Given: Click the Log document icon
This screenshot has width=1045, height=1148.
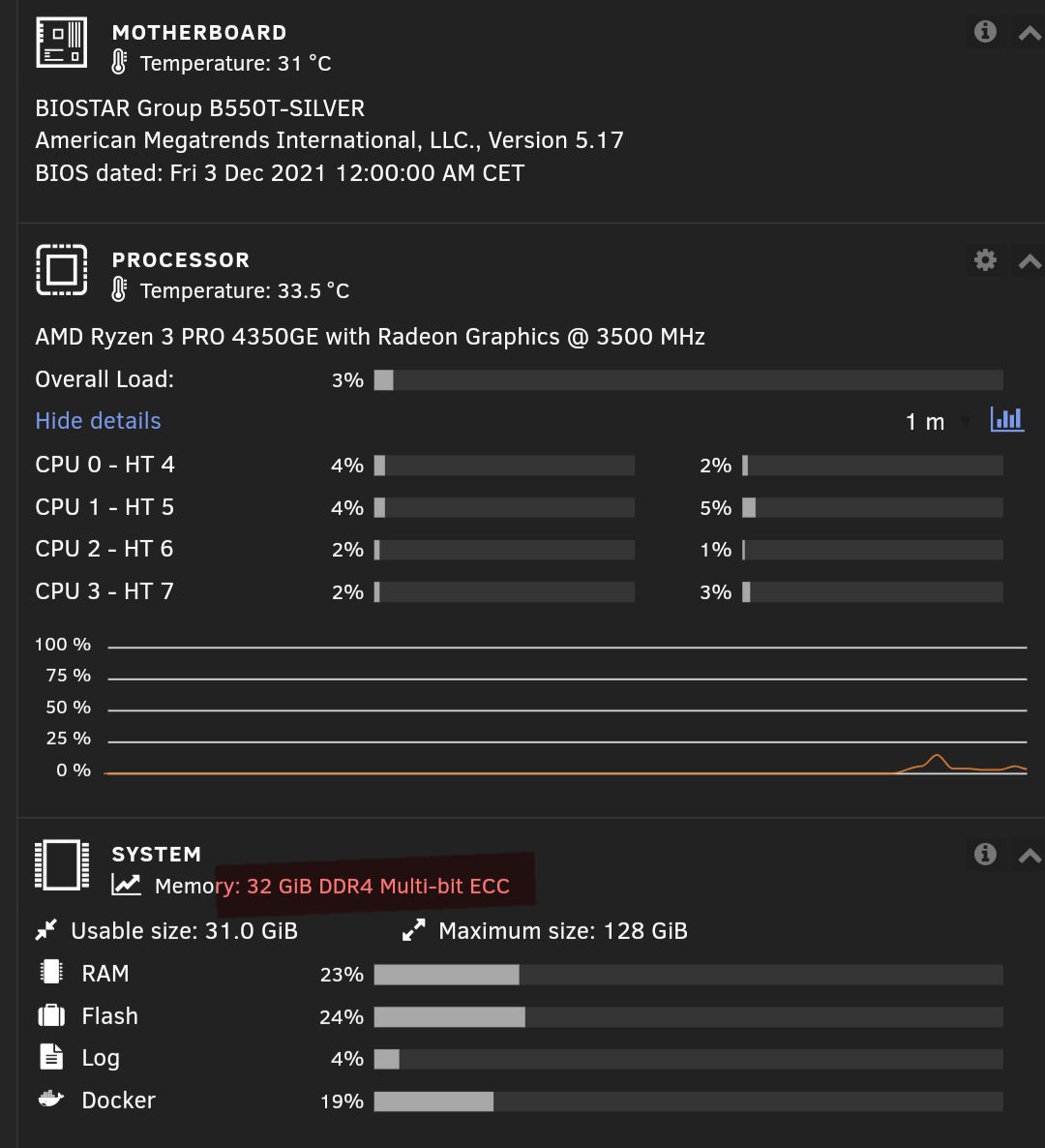Looking at the screenshot, I should click(x=51, y=1057).
